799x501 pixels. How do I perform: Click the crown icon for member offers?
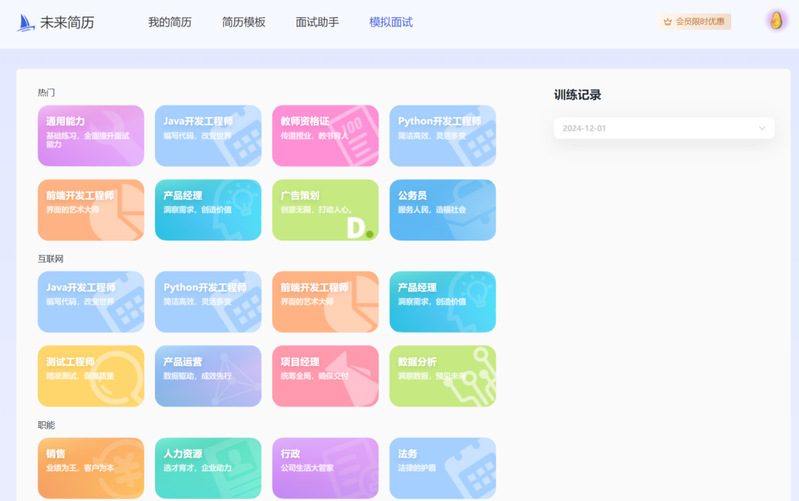tap(667, 21)
